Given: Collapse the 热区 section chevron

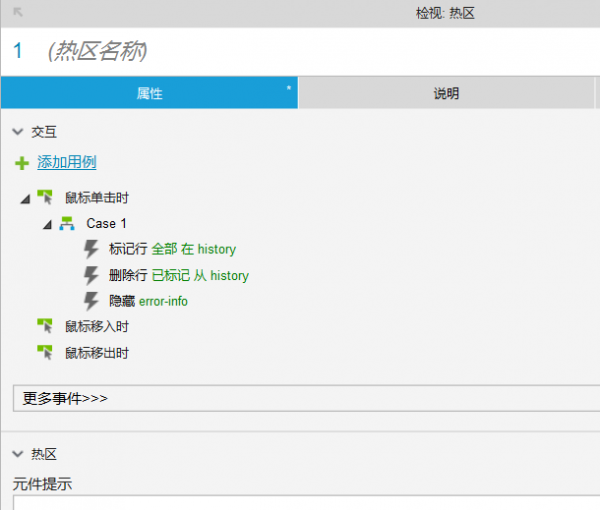Looking at the screenshot, I should 18,454.
